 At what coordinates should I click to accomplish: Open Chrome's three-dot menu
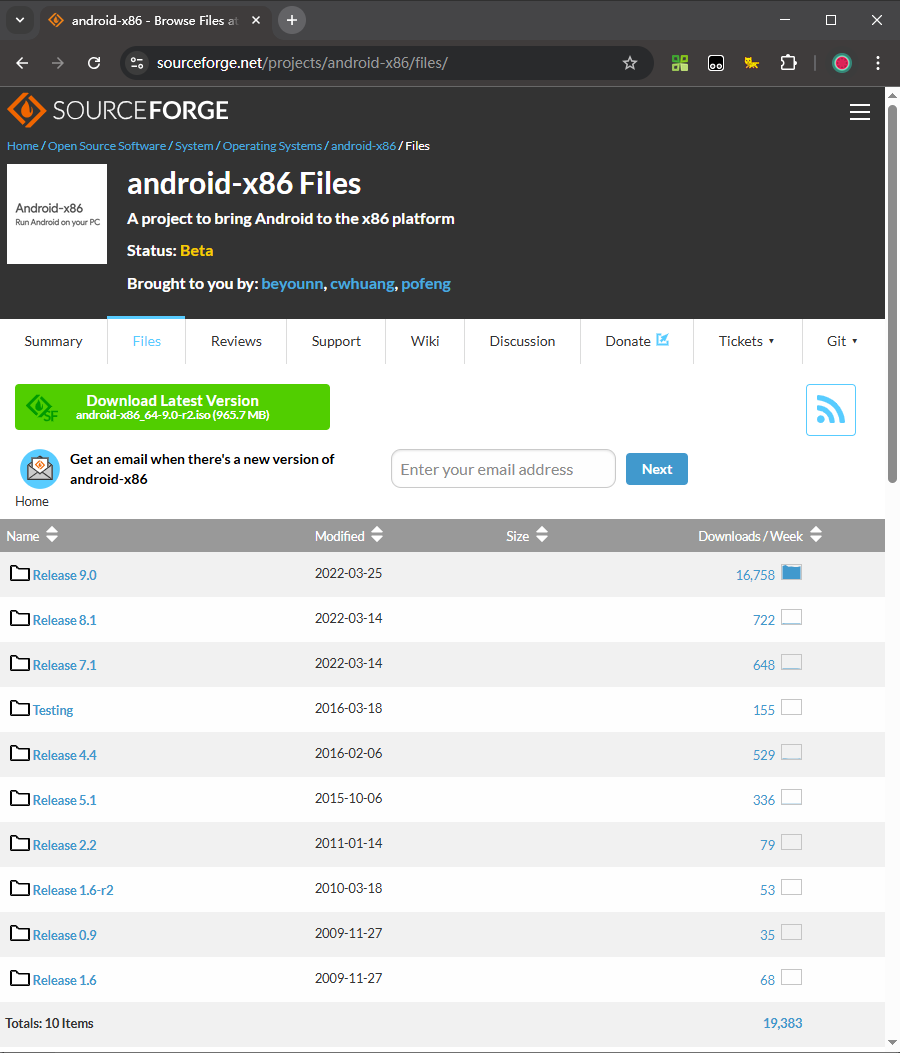(878, 63)
